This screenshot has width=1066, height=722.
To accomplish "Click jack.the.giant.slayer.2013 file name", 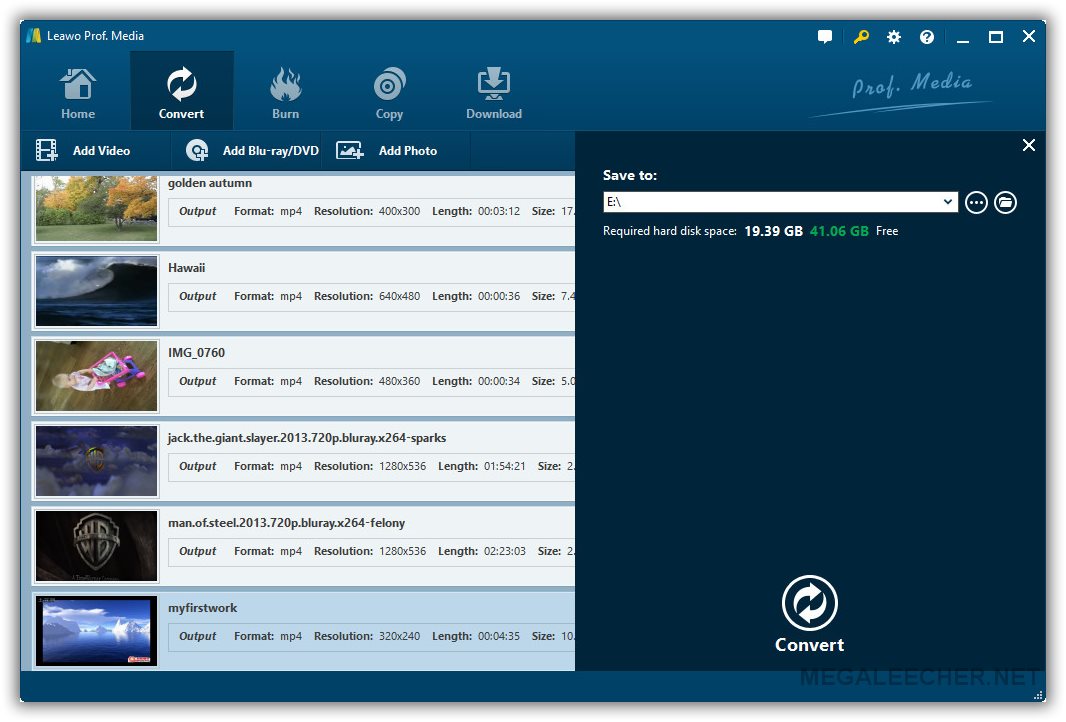I will coord(307,438).
